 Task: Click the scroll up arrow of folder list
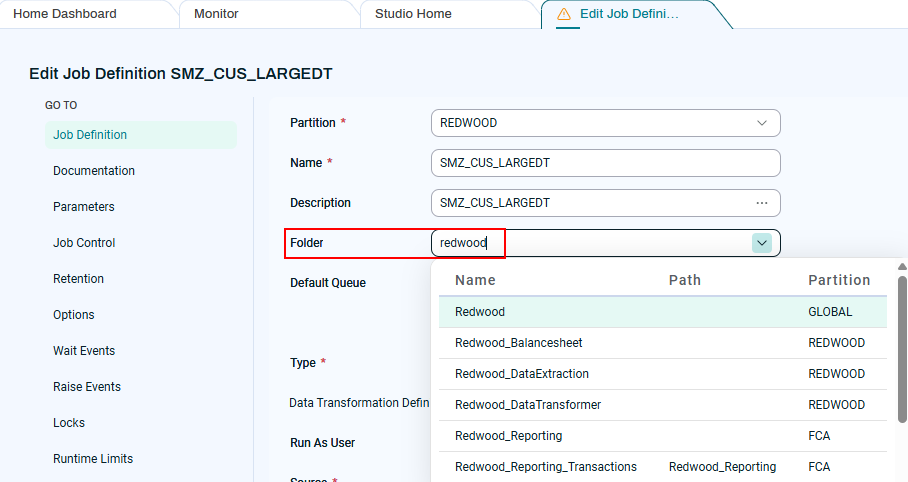click(x=902, y=266)
